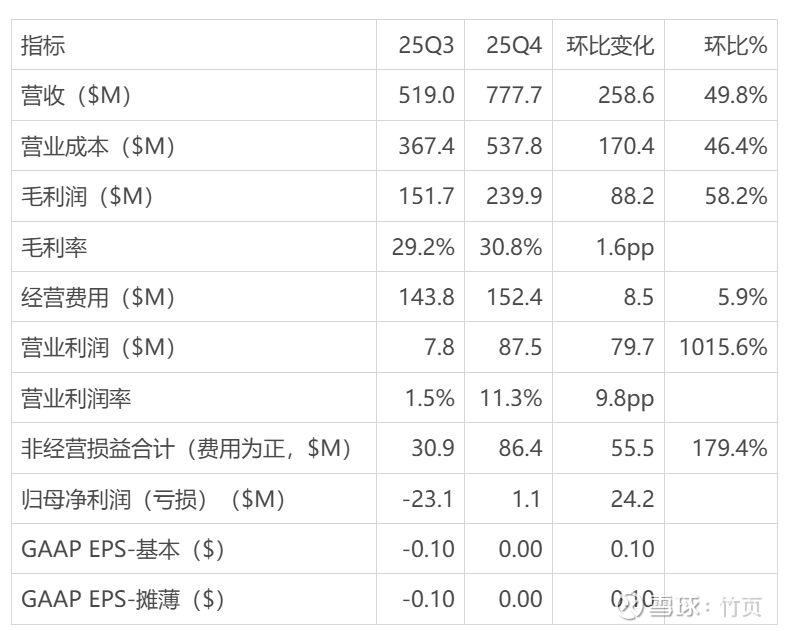The height and width of the screenshot is (631, 785).
Task: Click the 营业利润率 row label
Action: [76, 398]
